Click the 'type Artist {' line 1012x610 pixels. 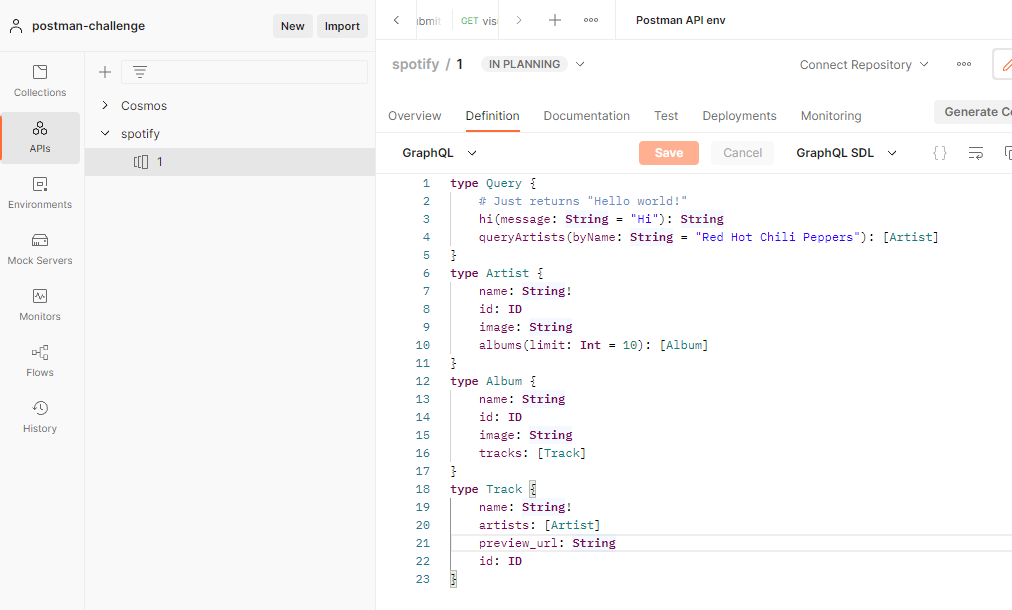pos(497,273)
